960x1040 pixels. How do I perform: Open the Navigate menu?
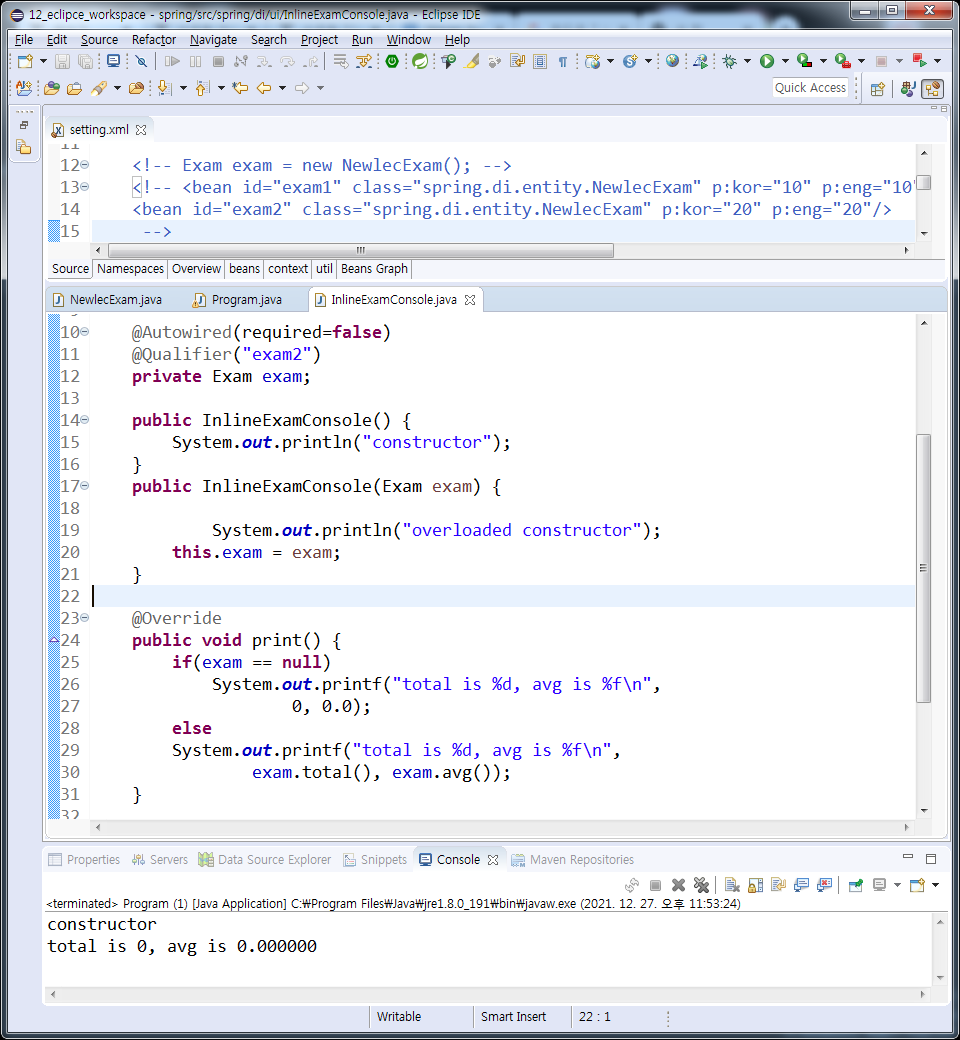click(x=213, y=40)
